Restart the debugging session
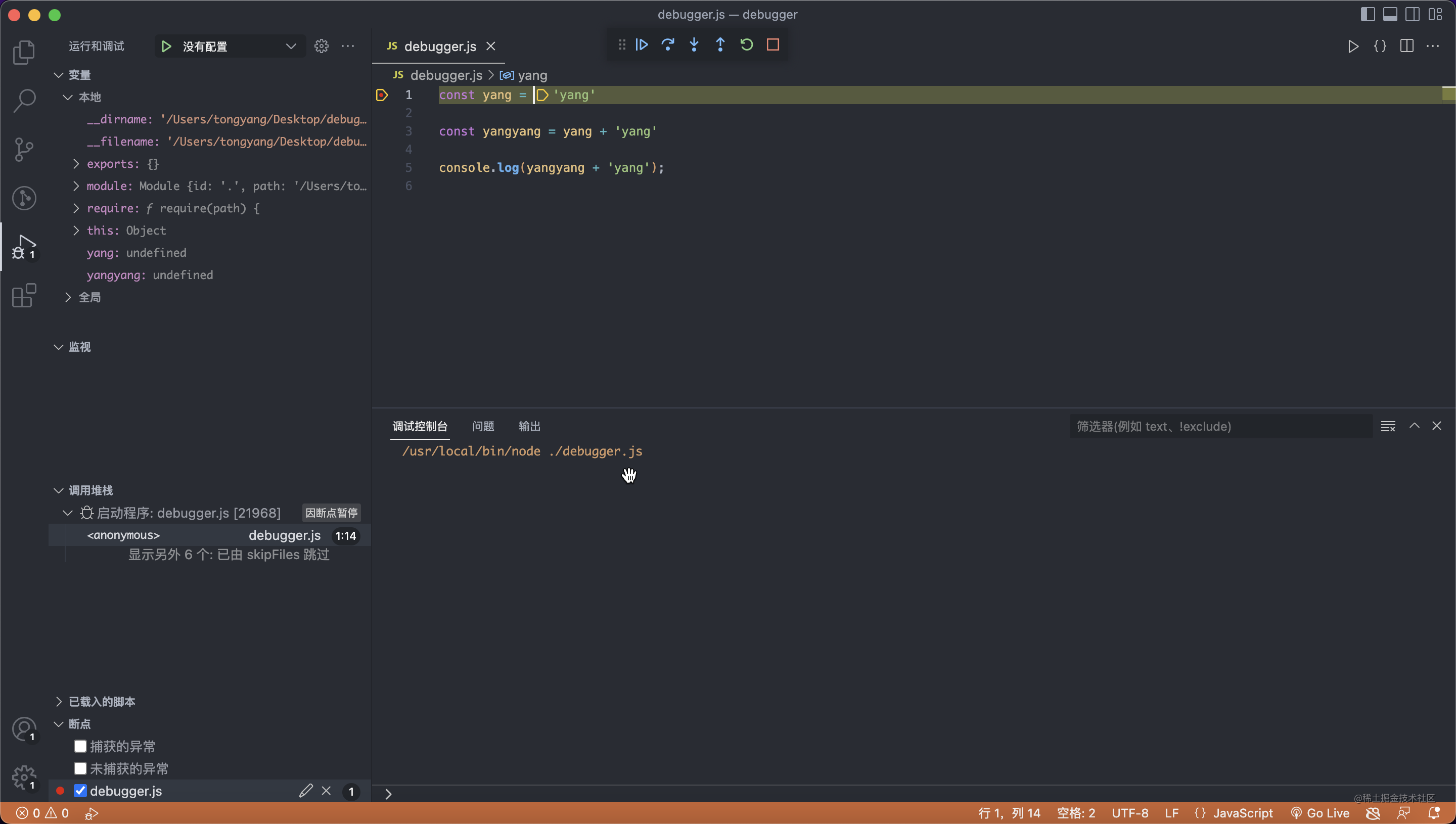 tap(746, 44)
